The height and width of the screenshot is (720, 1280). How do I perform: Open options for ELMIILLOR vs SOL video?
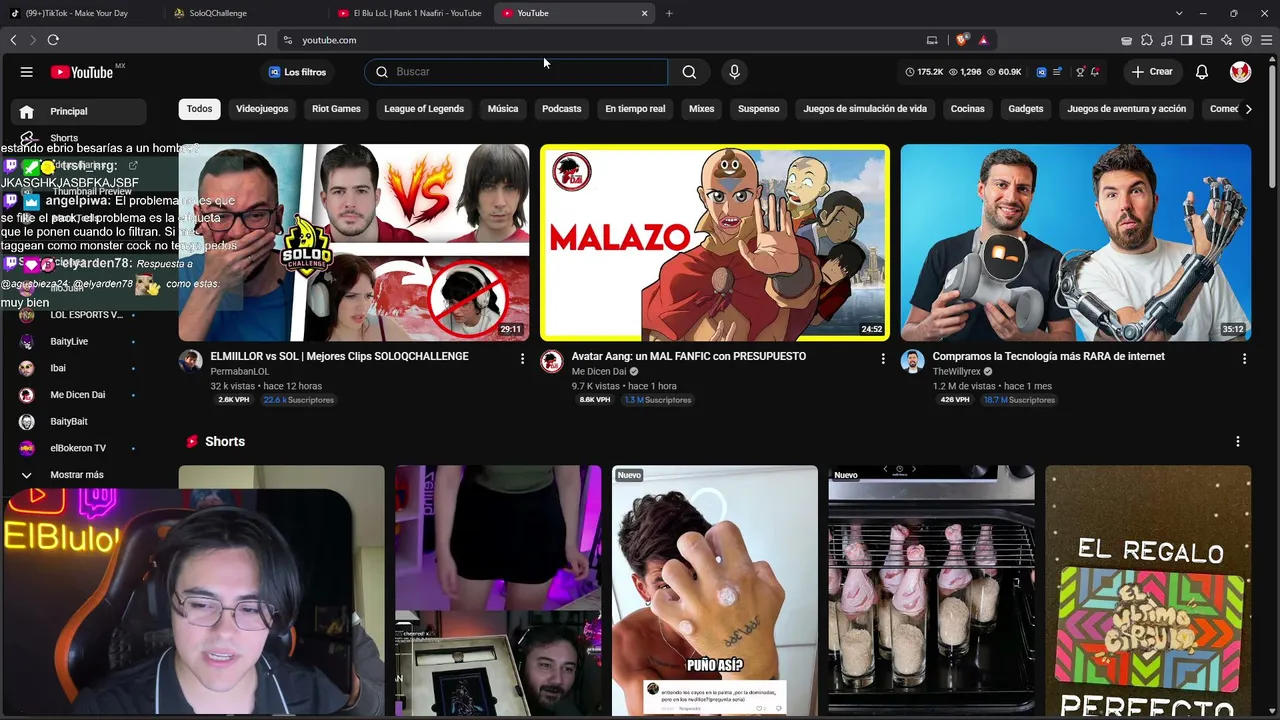[x=522, y=358]
